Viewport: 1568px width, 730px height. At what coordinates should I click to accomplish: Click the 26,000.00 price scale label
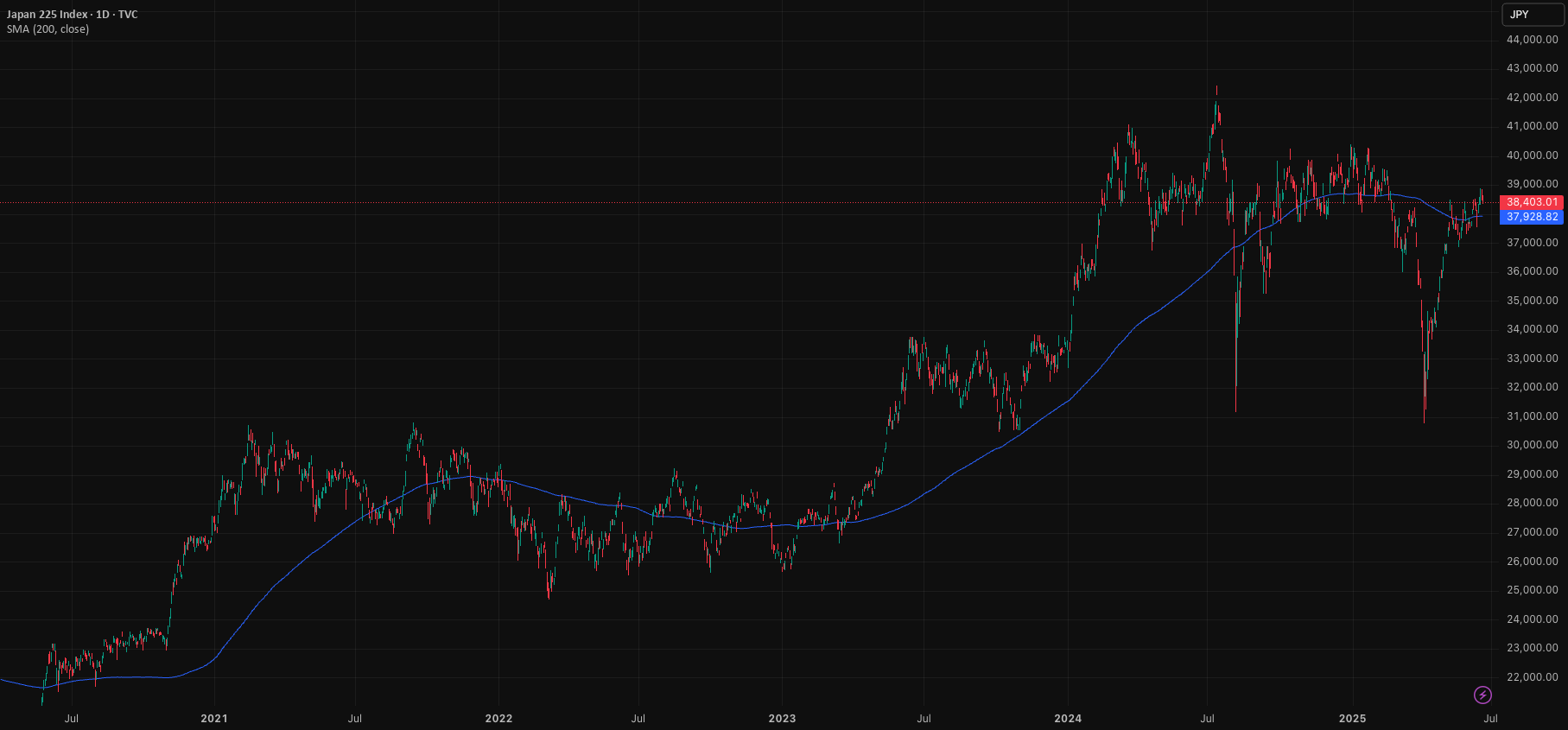(1533, 562)
